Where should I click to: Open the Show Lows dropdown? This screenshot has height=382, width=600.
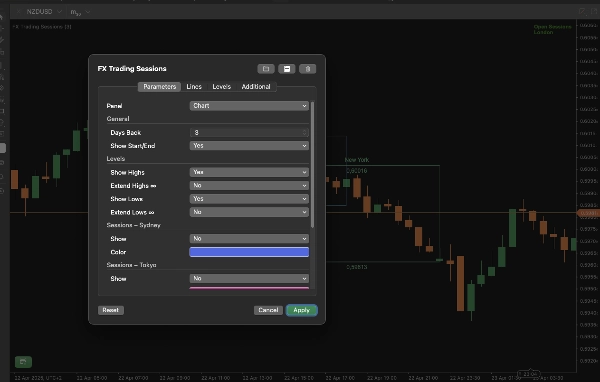(249, 199)
